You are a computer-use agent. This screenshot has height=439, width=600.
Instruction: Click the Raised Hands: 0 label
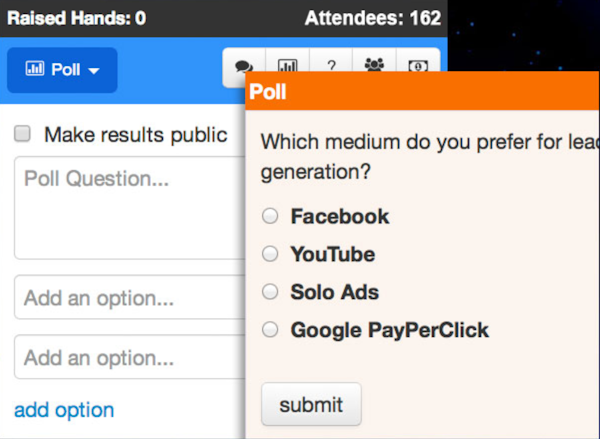tap(77, 18)
